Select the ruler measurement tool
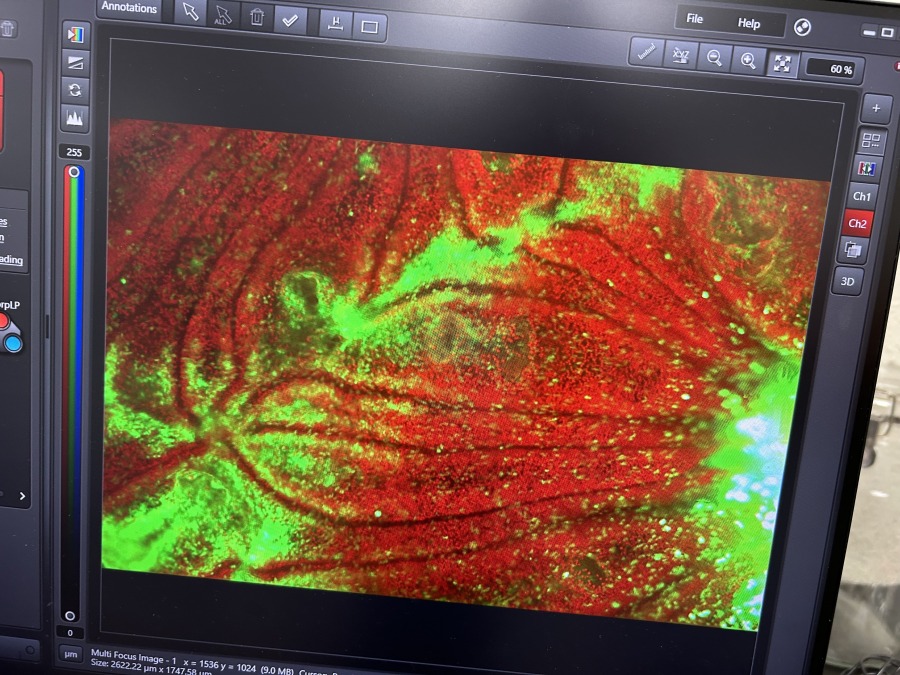The image size is (900, 675). [647, 52]
